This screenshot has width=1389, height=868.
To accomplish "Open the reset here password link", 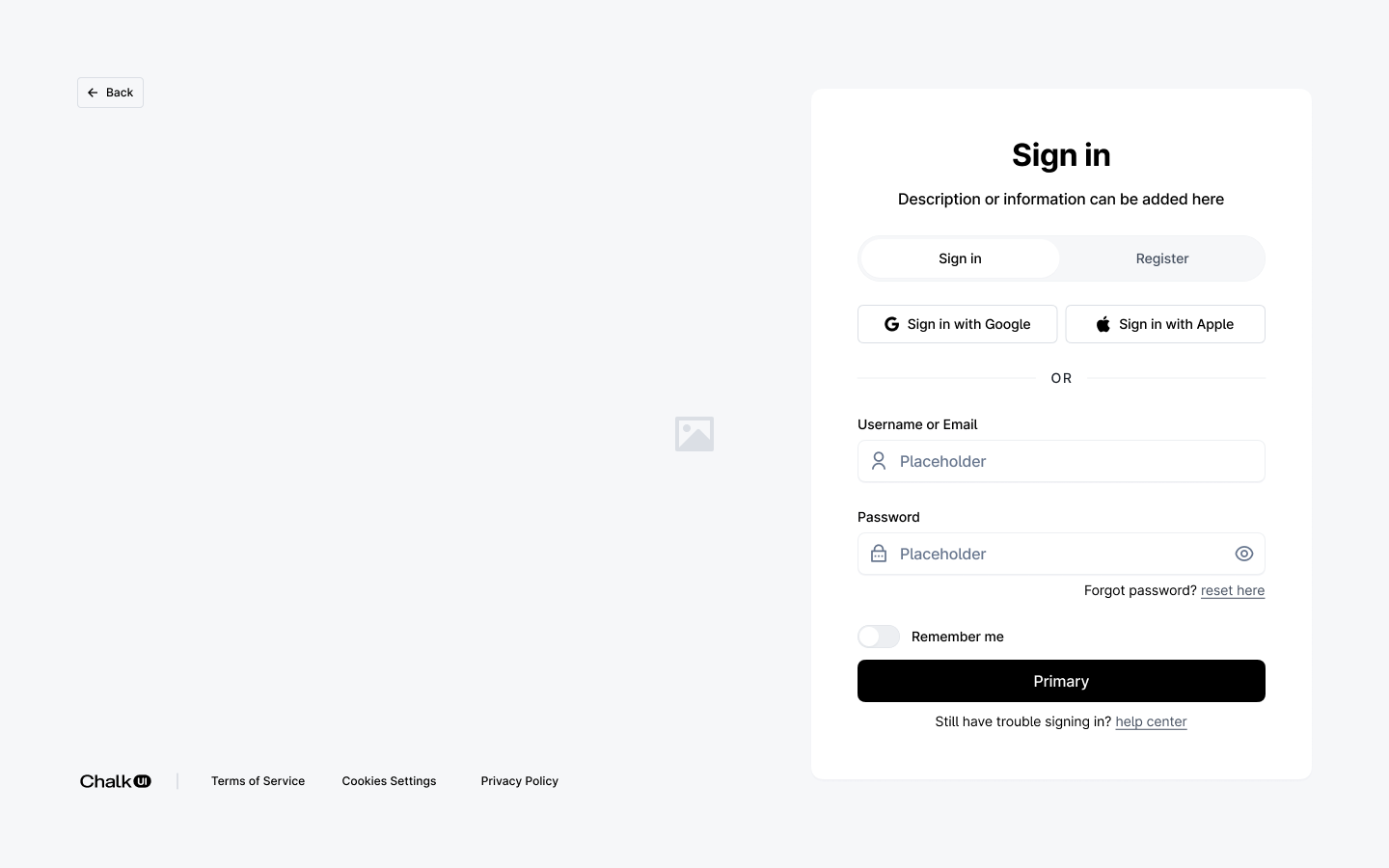I will tap(1233, 590).
